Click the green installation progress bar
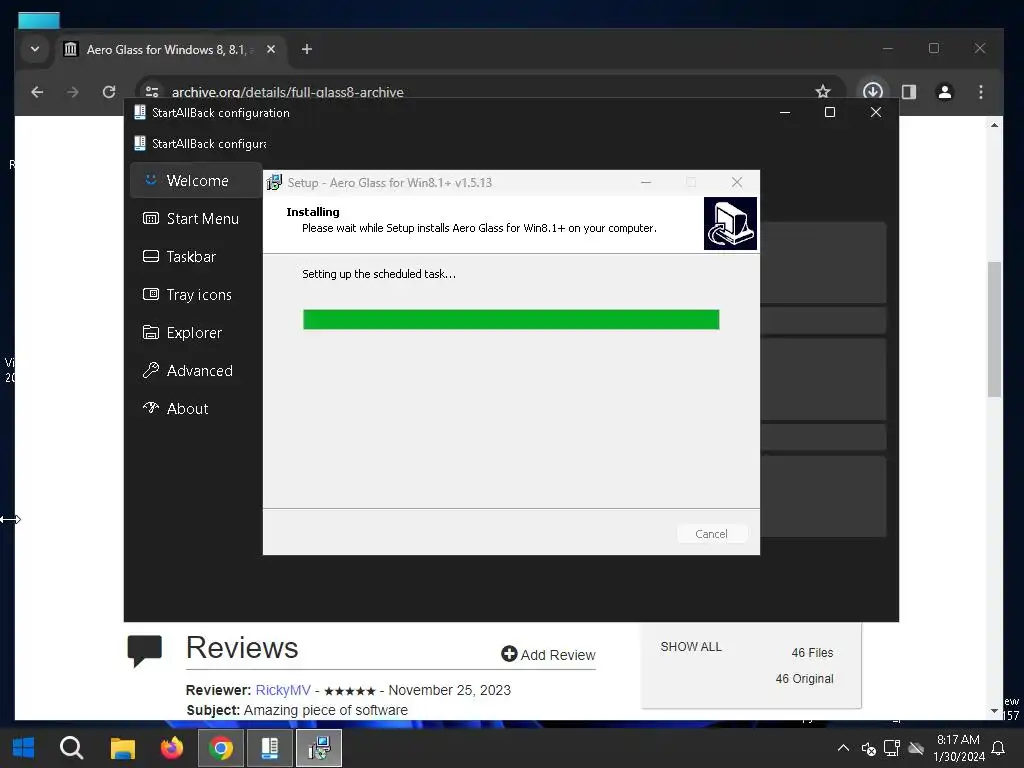The height and width of the screenshot is (768, 1024). click(511, 319)
